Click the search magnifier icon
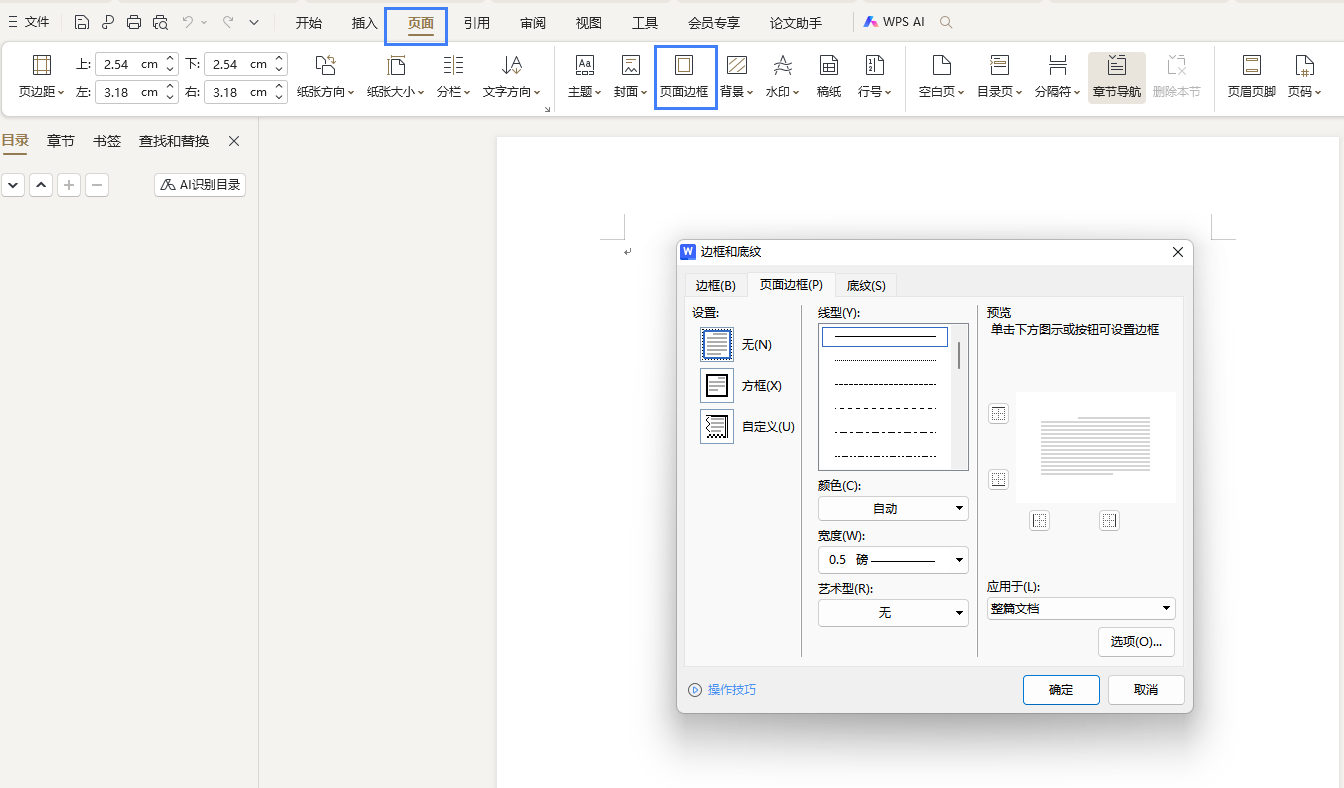The height and width of the screenshot is (788, 1344). pos(947,22)
